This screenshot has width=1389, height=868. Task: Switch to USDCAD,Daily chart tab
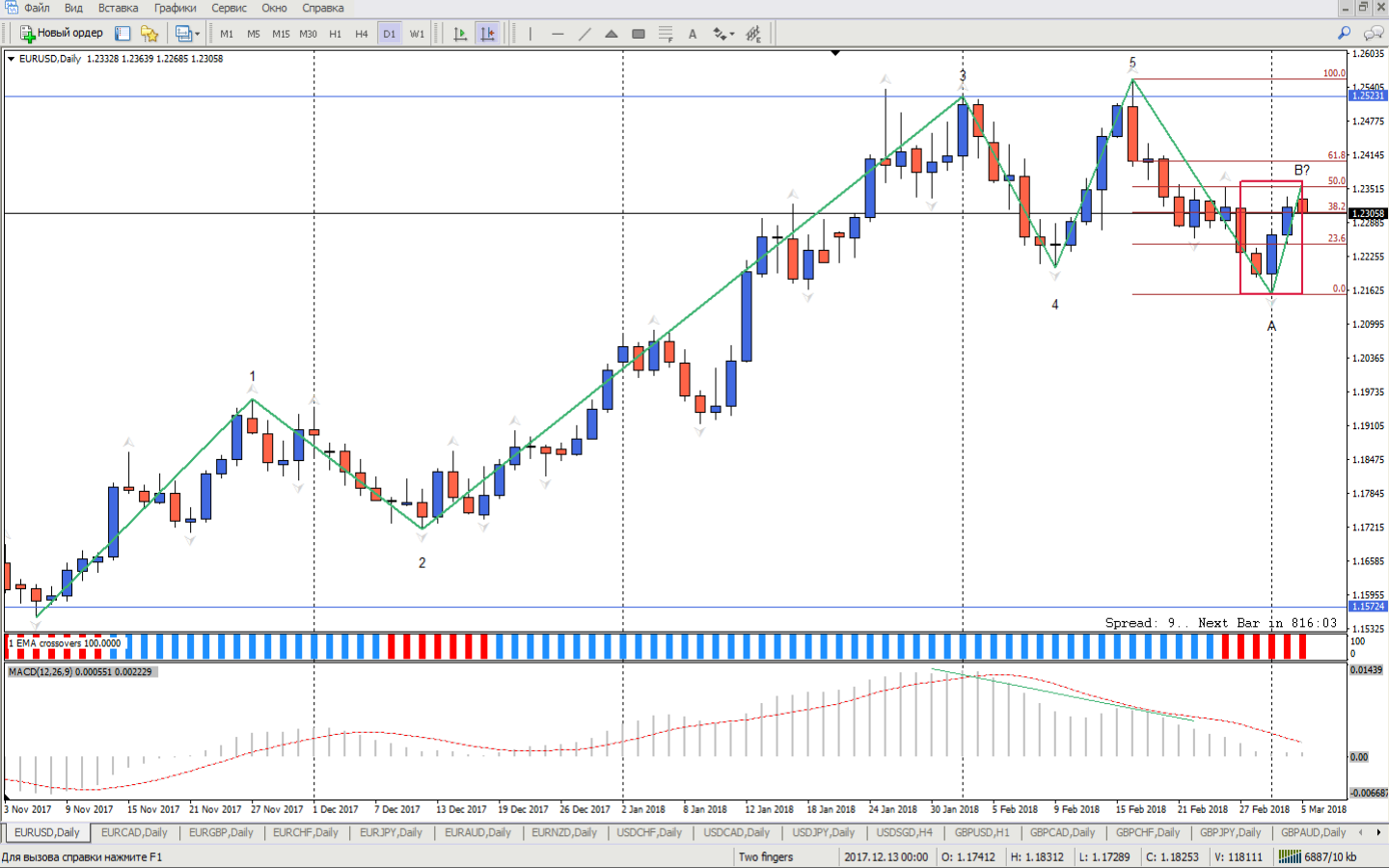click(x=737, y=832)
